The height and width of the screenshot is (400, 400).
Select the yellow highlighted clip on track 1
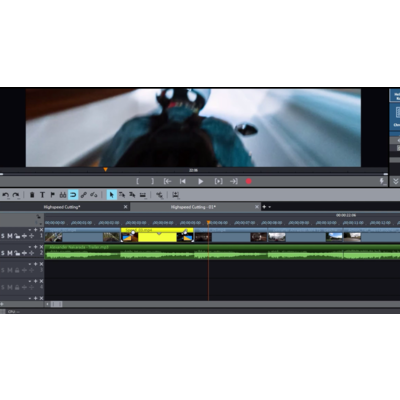157,235
